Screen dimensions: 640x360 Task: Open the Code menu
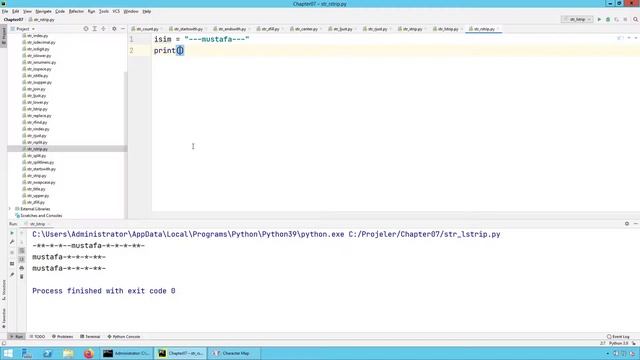(60, 11)
